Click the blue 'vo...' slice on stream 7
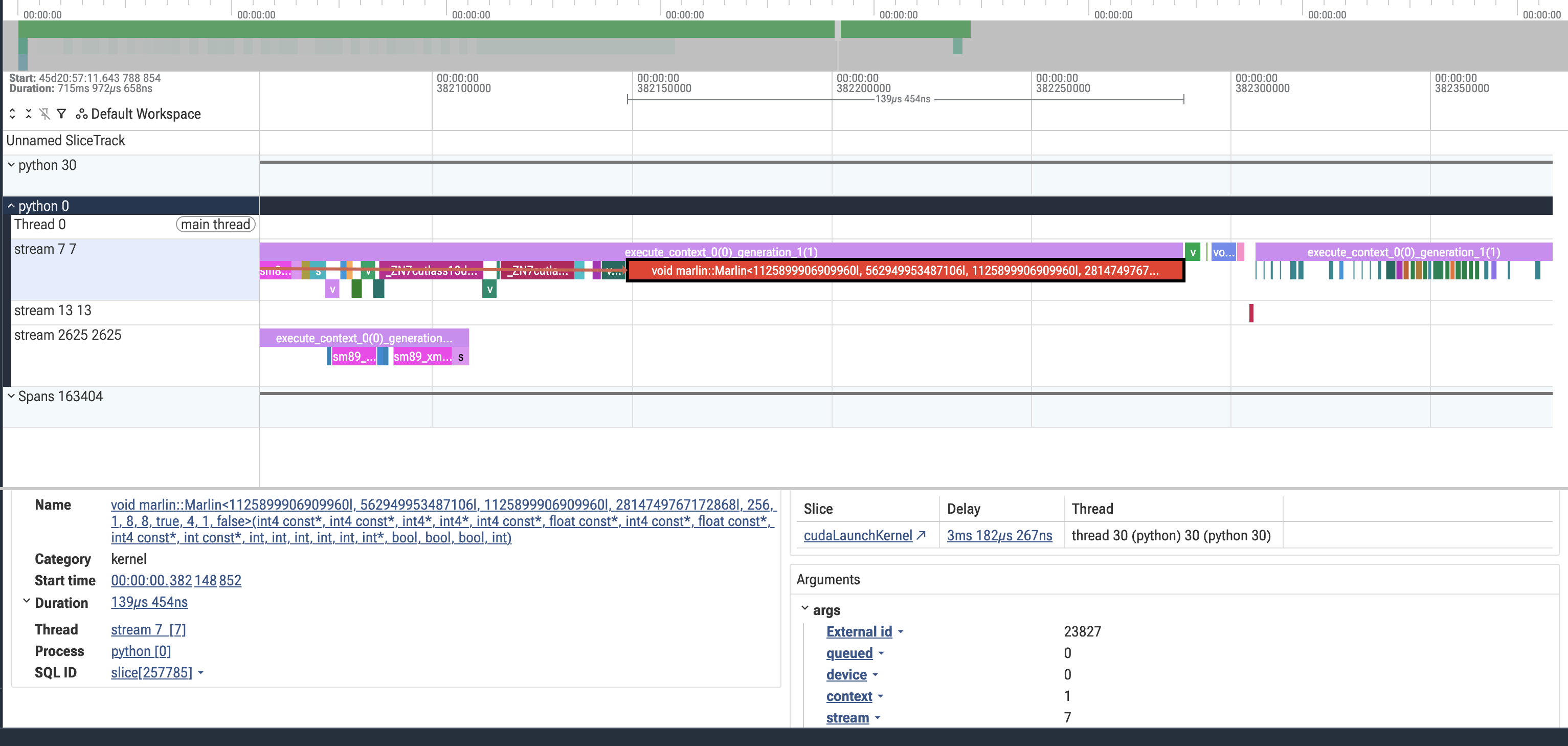Image resolution: width=1568 pixels, height=746 pixels. tap(1223, 252)
